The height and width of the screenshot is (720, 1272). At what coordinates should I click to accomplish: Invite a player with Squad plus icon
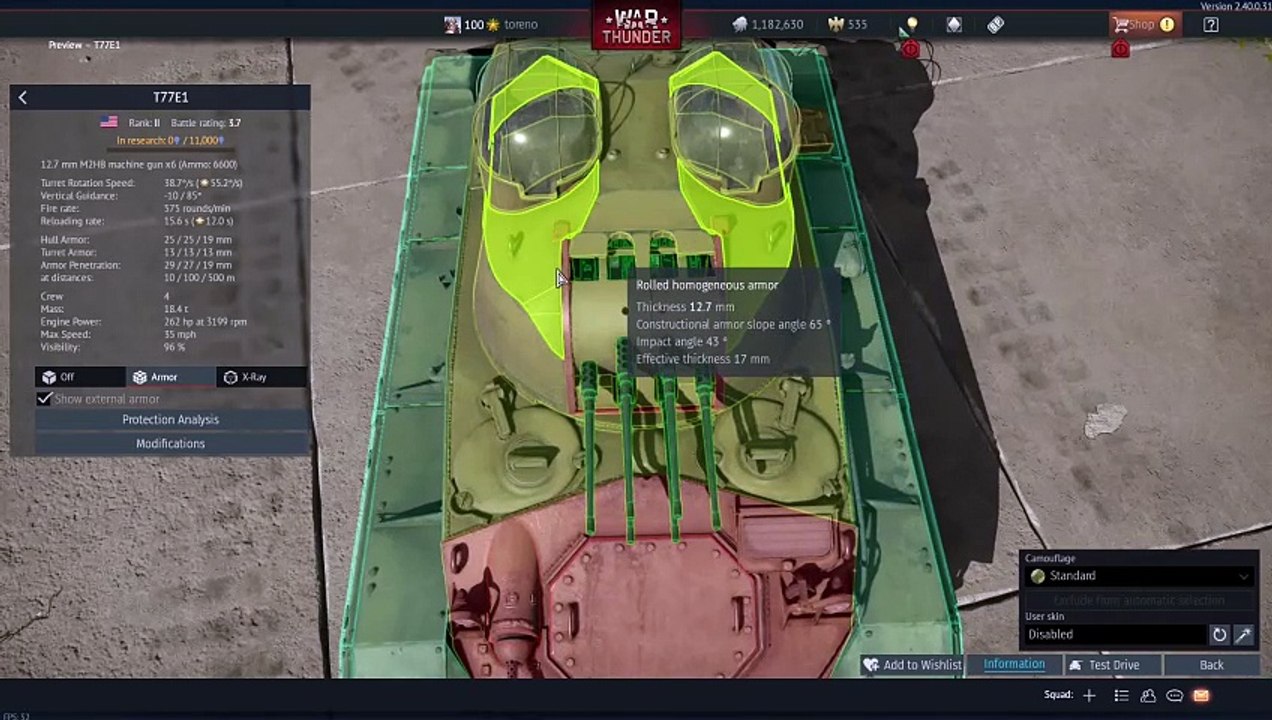tap(1089, 695)
